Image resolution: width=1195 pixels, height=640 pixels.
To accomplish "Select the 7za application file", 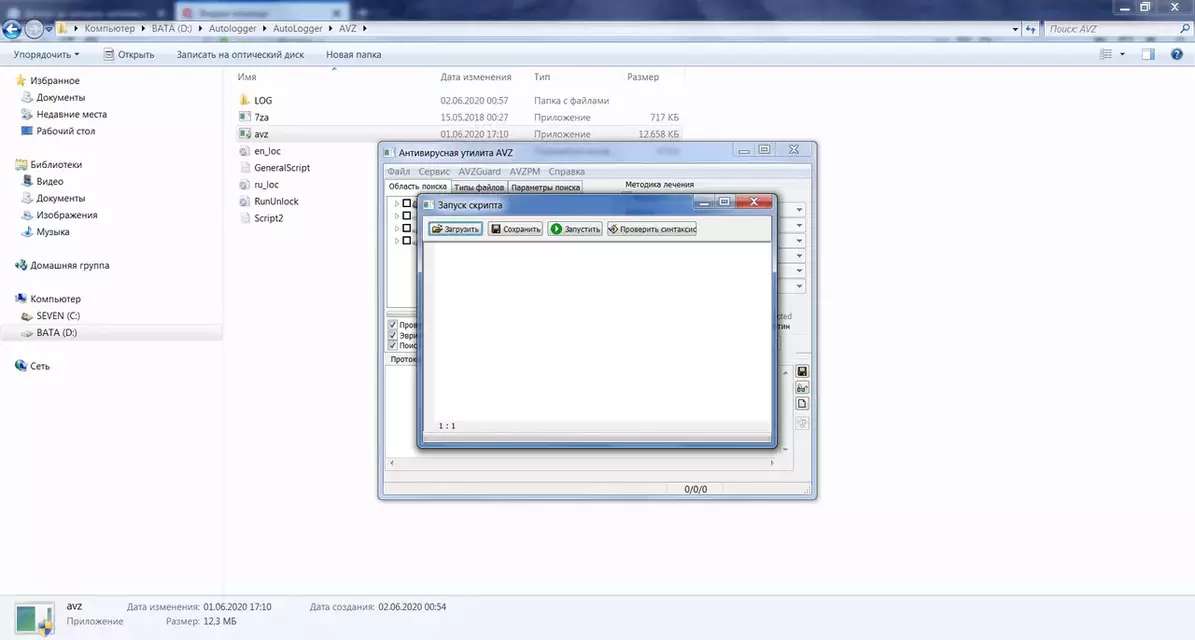I will click(x=261, y=117).
